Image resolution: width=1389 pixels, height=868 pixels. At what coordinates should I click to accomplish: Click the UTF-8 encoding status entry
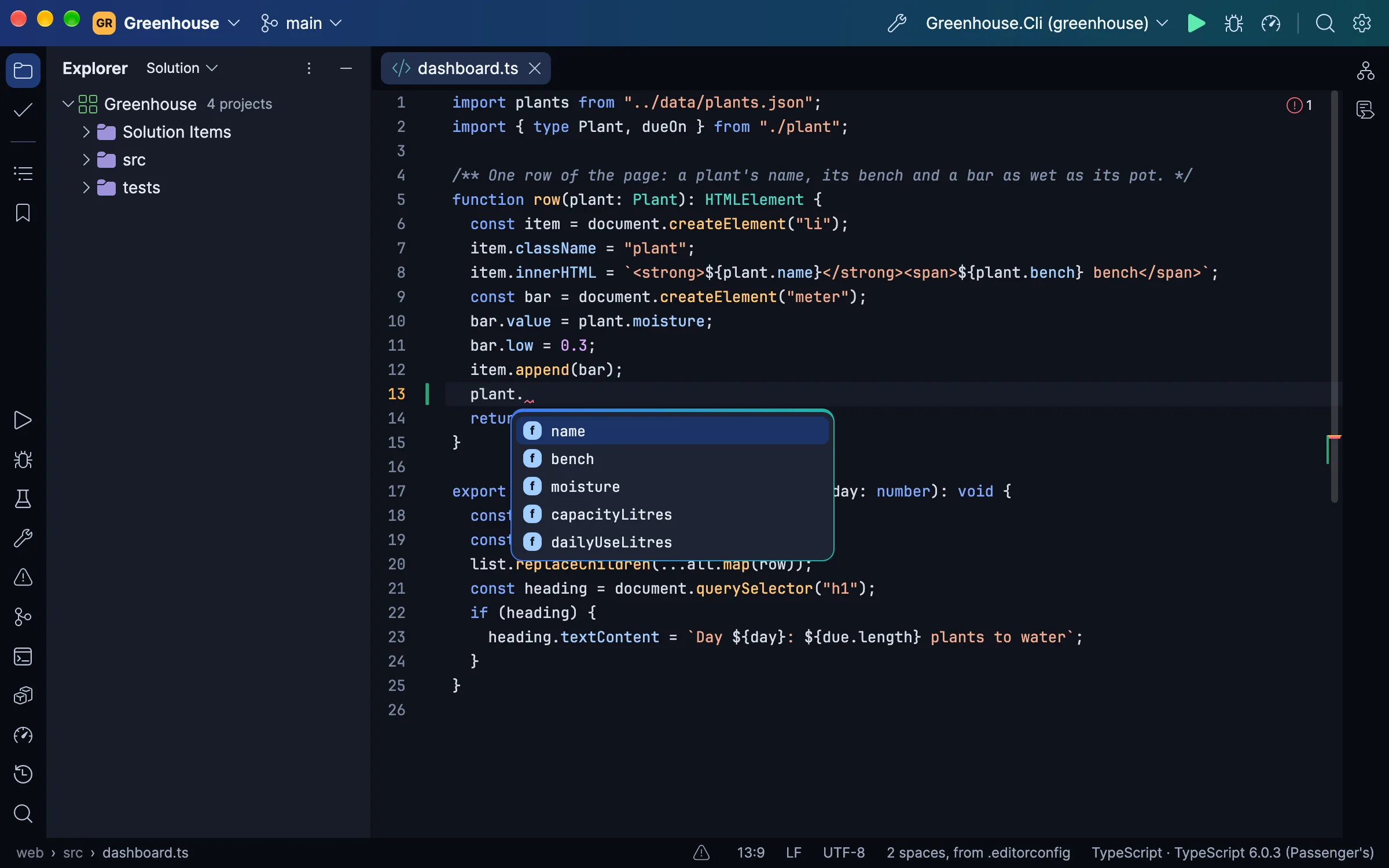pyautogui.click(x=844, y=852)
